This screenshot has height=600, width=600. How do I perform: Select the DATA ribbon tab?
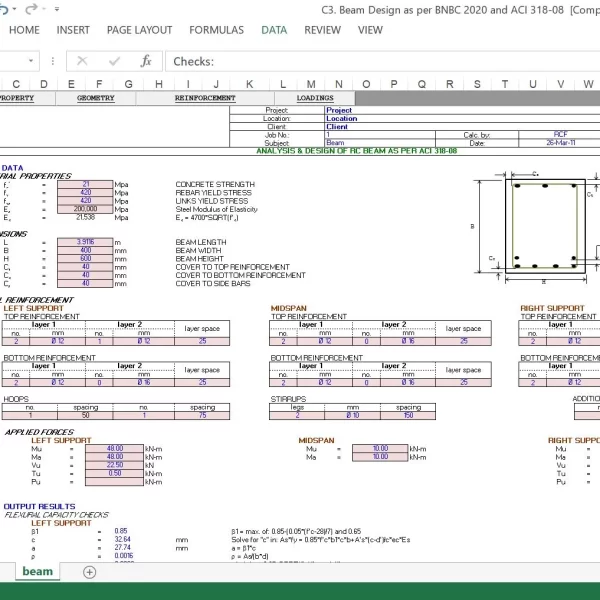click(x=274, y=30)
